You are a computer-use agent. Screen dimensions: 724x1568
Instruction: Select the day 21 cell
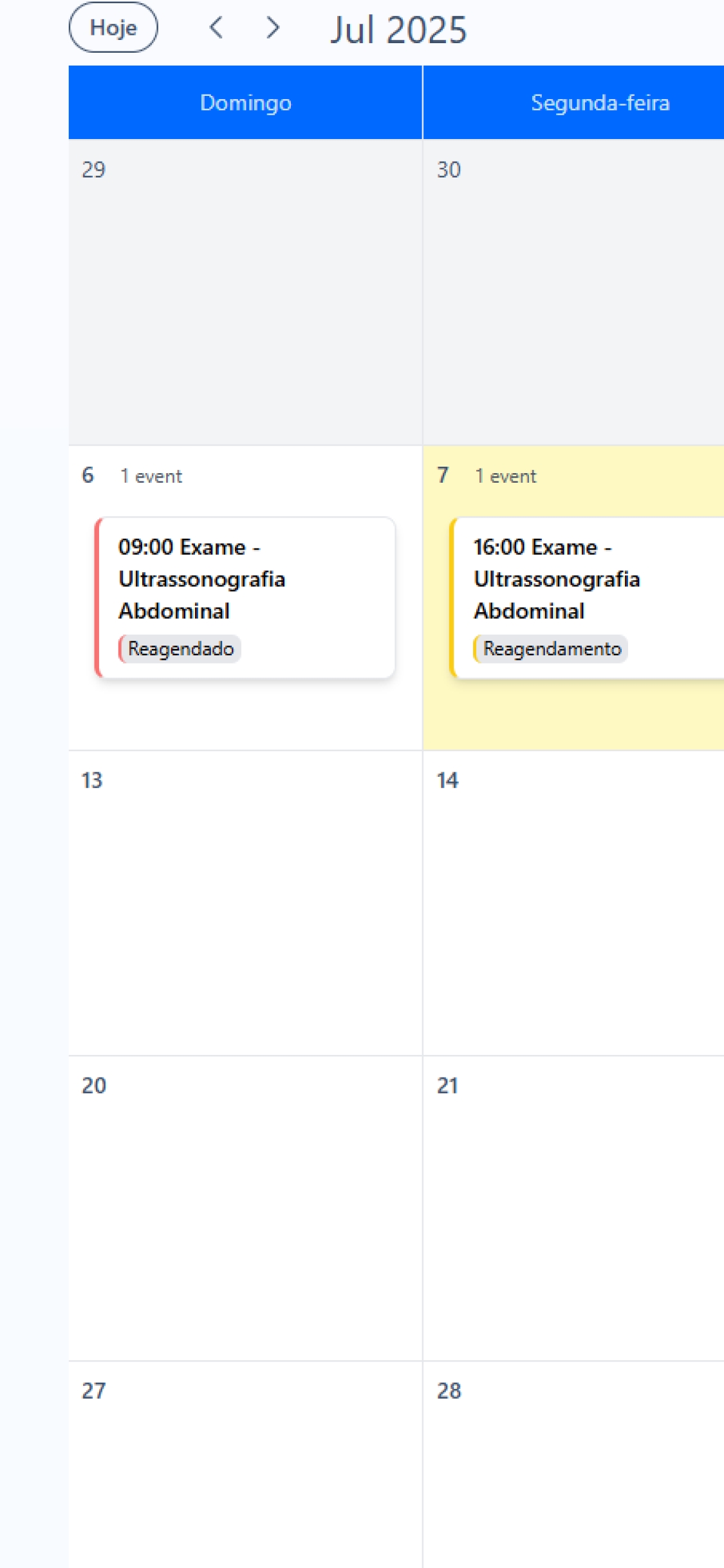pyautogui.click(x=573, y=1208)
